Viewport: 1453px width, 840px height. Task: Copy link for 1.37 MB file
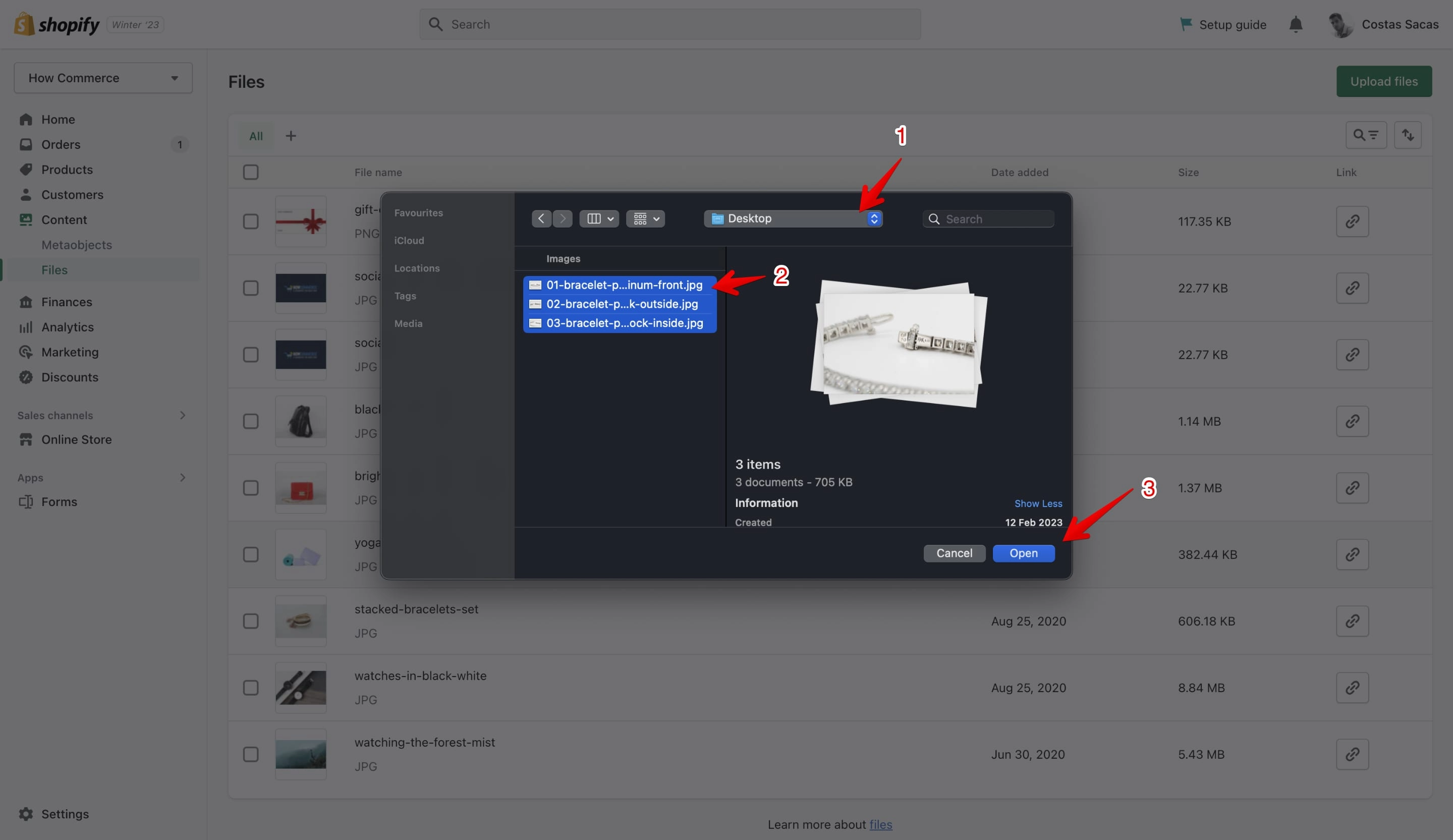1352,488
